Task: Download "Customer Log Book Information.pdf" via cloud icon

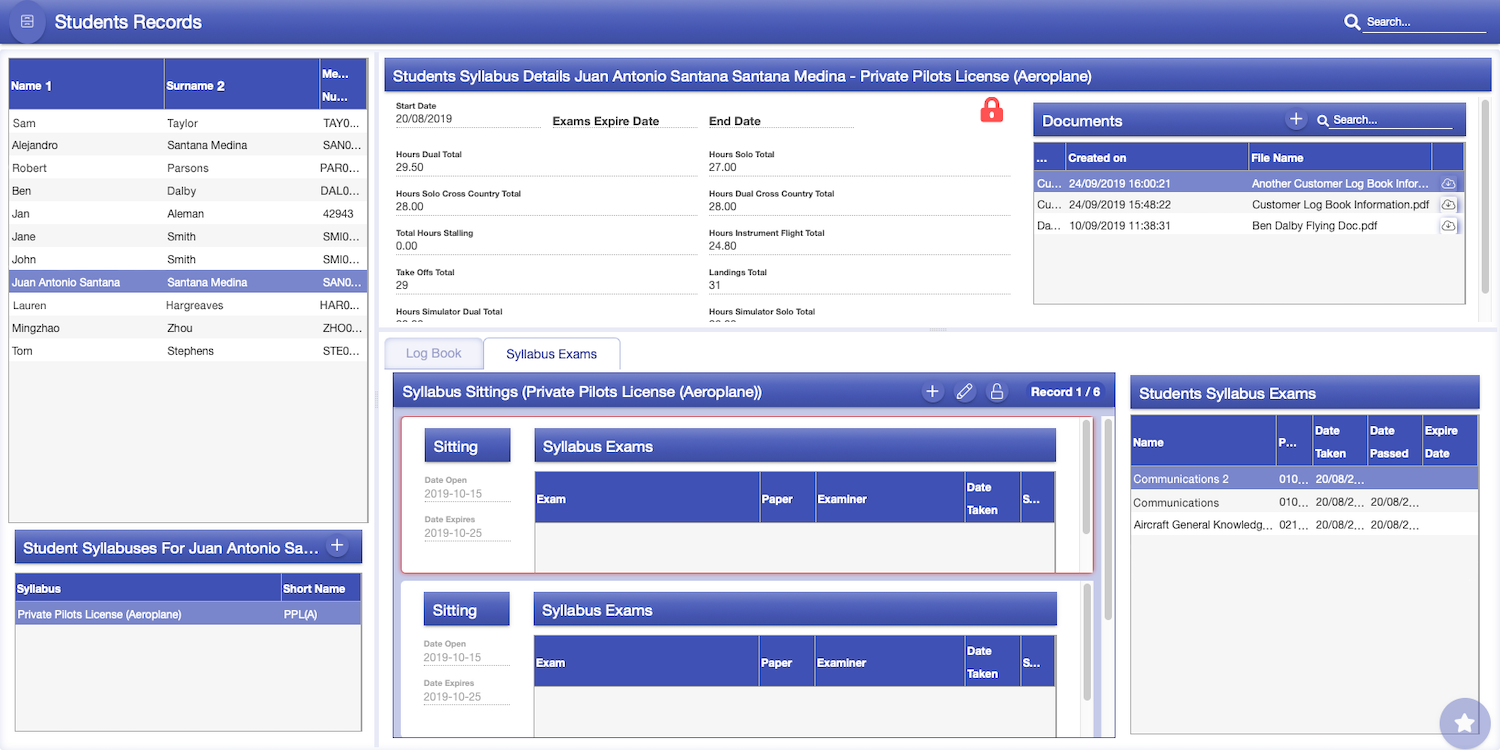Action: pos(1449,204)
